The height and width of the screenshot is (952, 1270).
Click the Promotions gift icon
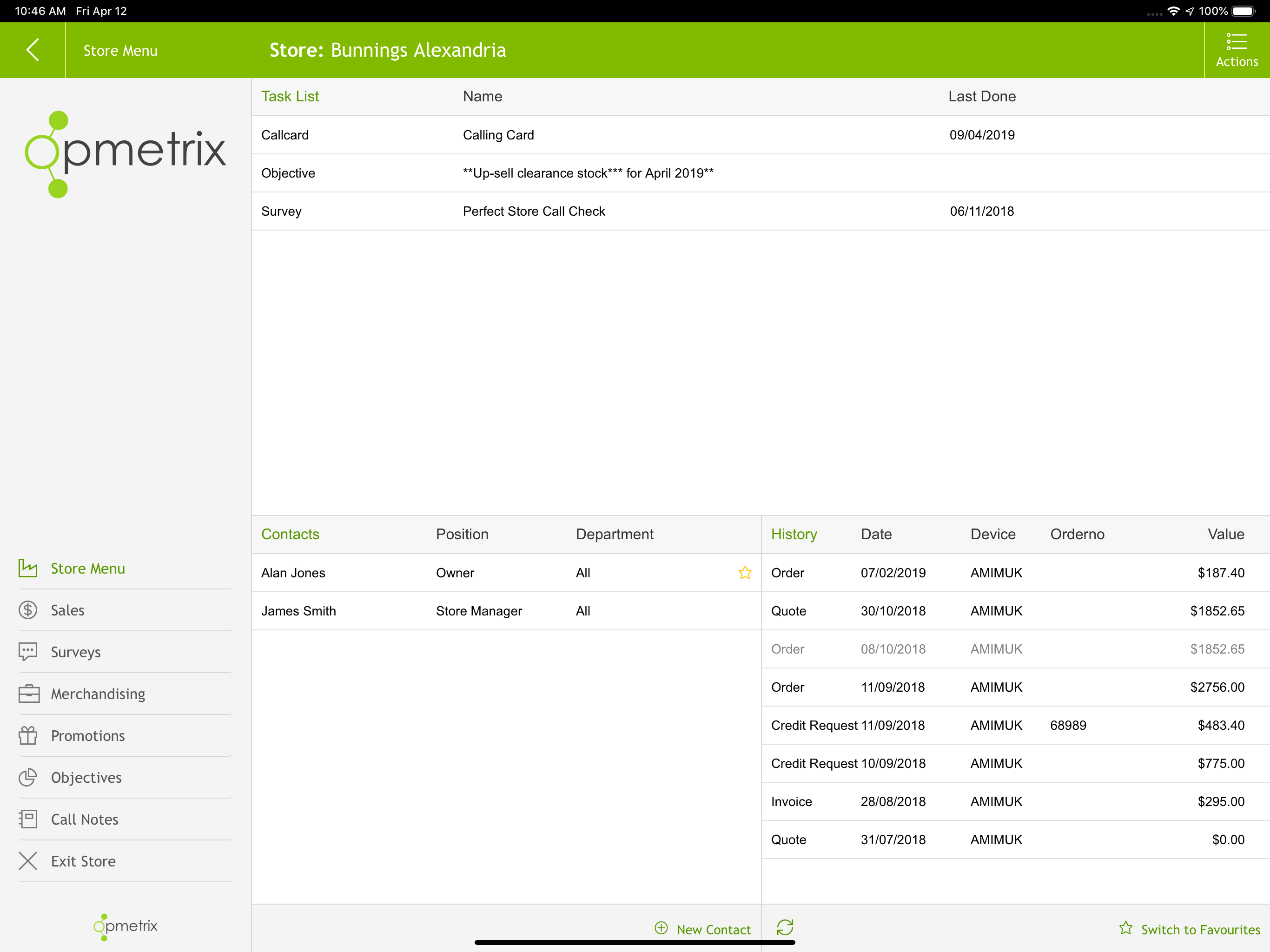tap(27, 735)
